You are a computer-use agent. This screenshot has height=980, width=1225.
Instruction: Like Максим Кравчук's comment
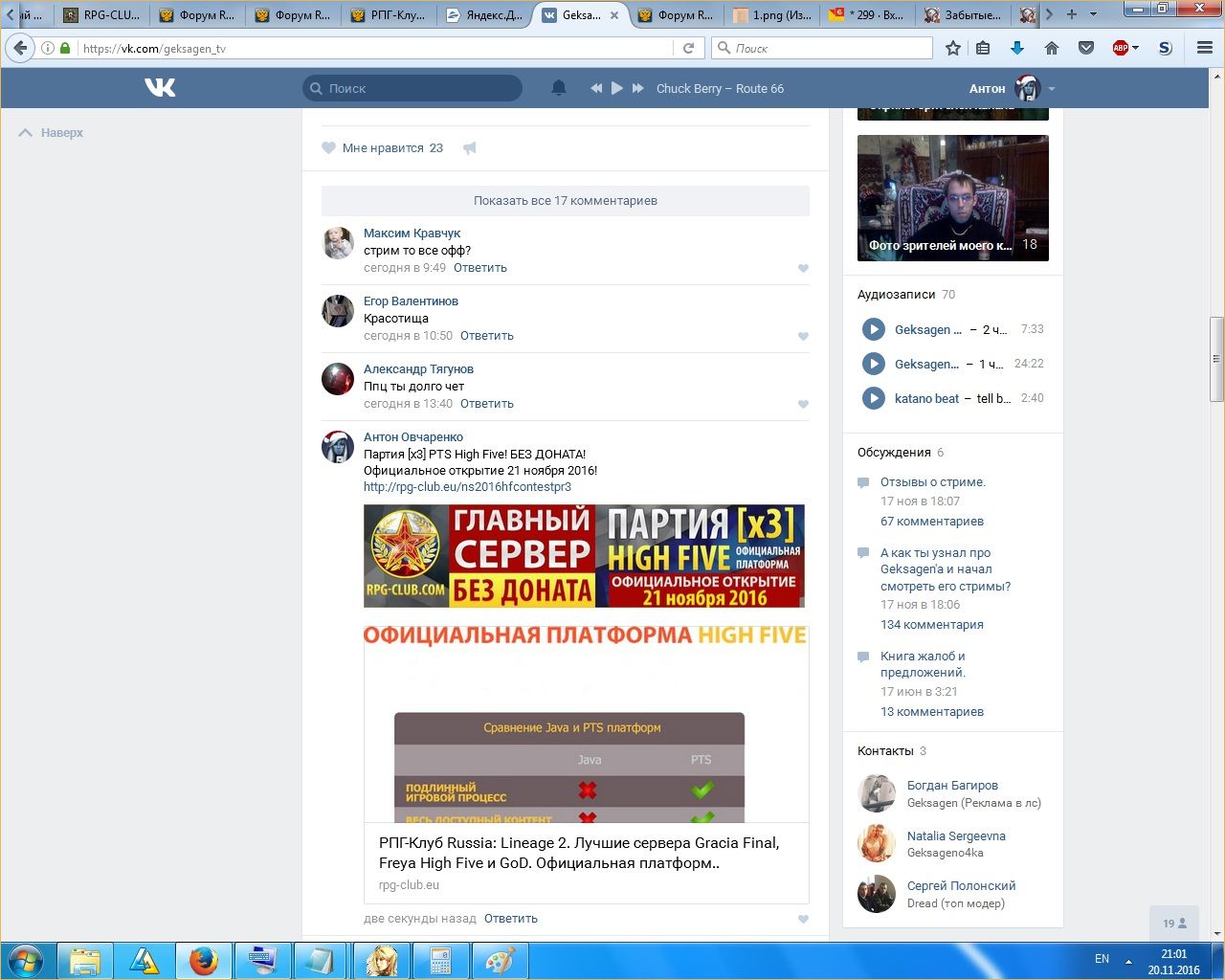coord(803,269)
